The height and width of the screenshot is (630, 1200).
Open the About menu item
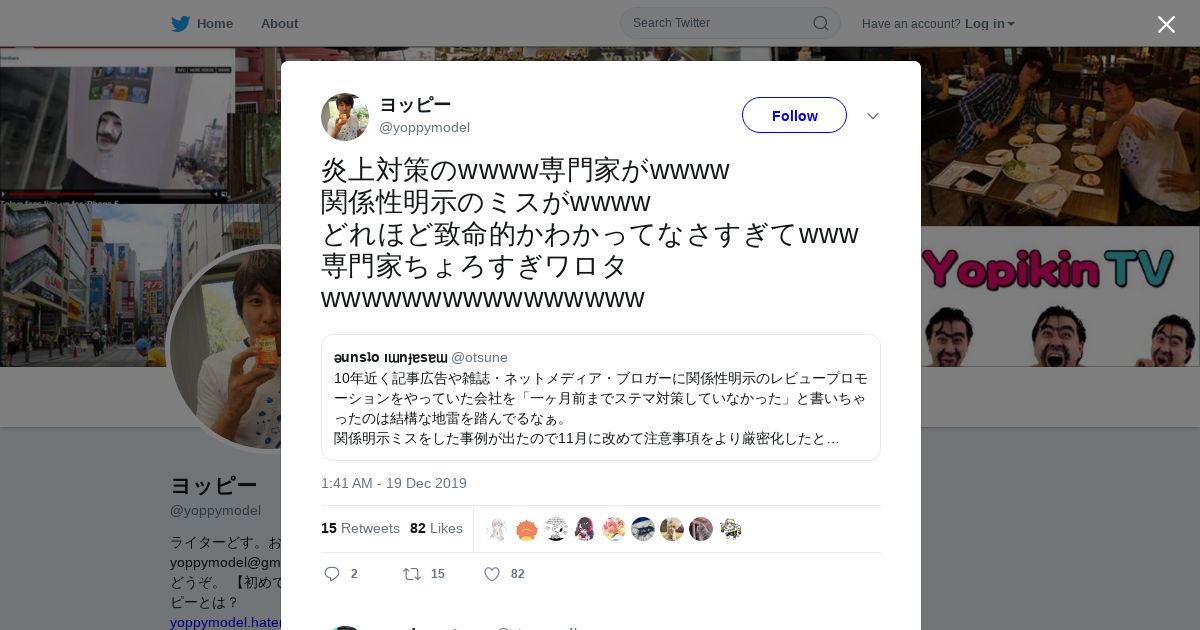click(279, 24)
